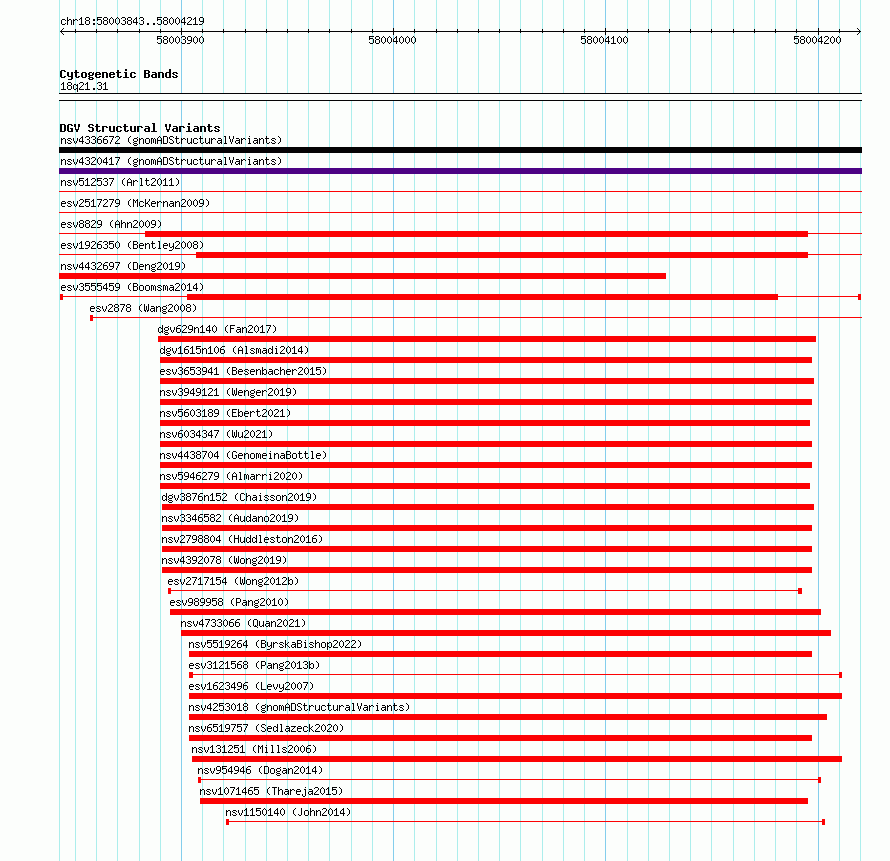Image resolution: width=890 pixels, height=861 pixels.
Task: Click nsv6519757 (Sedlazeck2020) label
Action: click(266, 728)
